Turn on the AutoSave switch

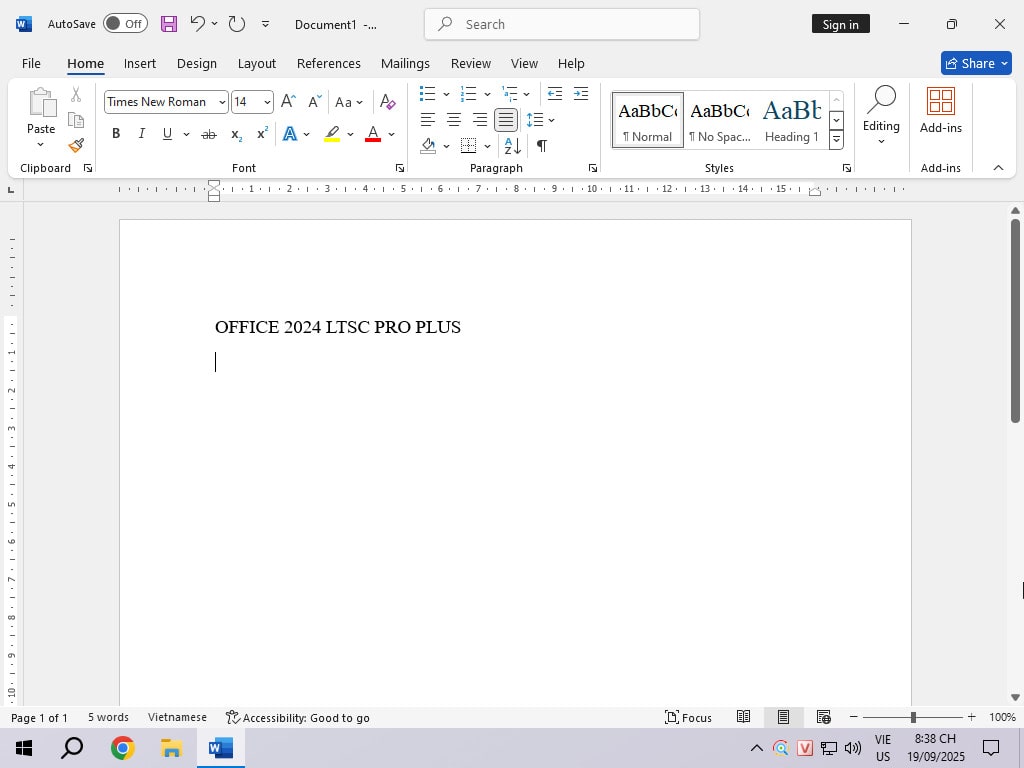[125, 24]
